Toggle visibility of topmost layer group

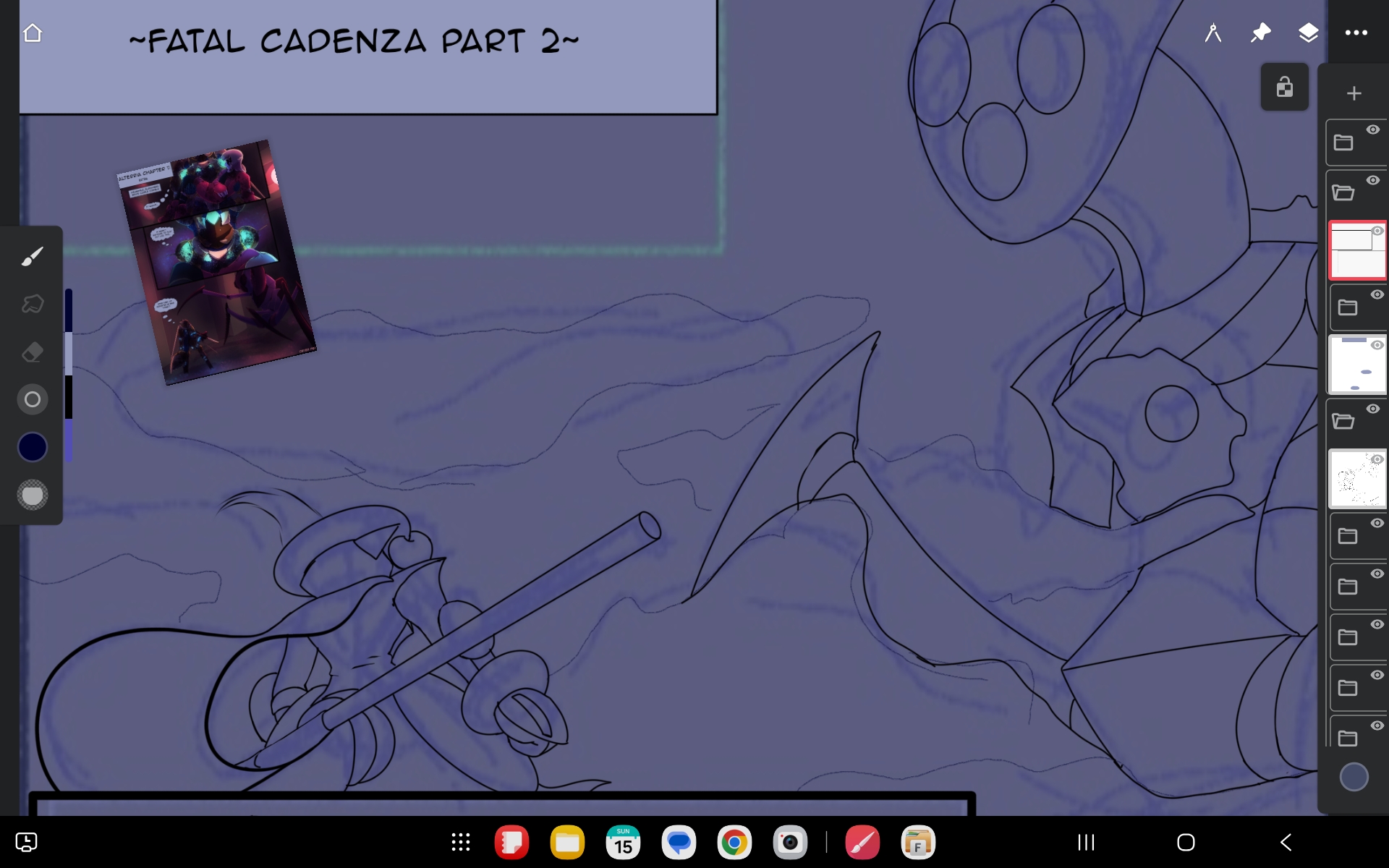coord(1372,129)
